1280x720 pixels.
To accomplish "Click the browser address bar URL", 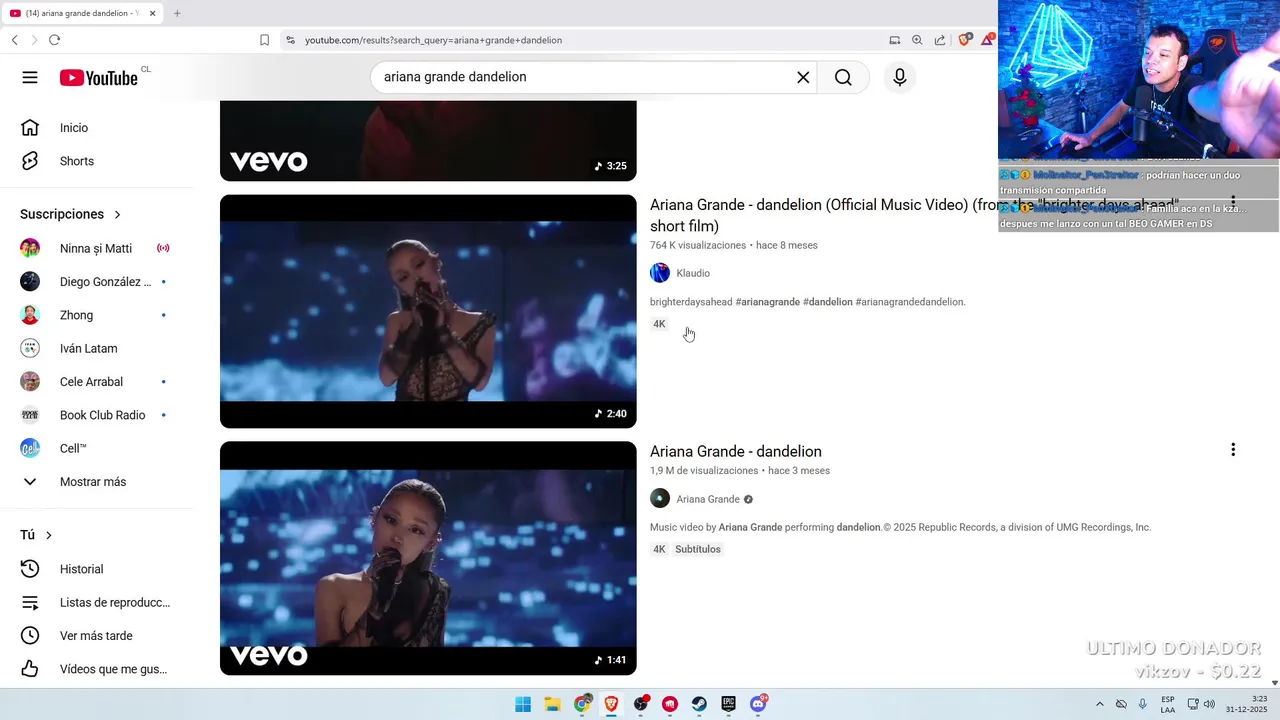I will [x=433, y=40].
